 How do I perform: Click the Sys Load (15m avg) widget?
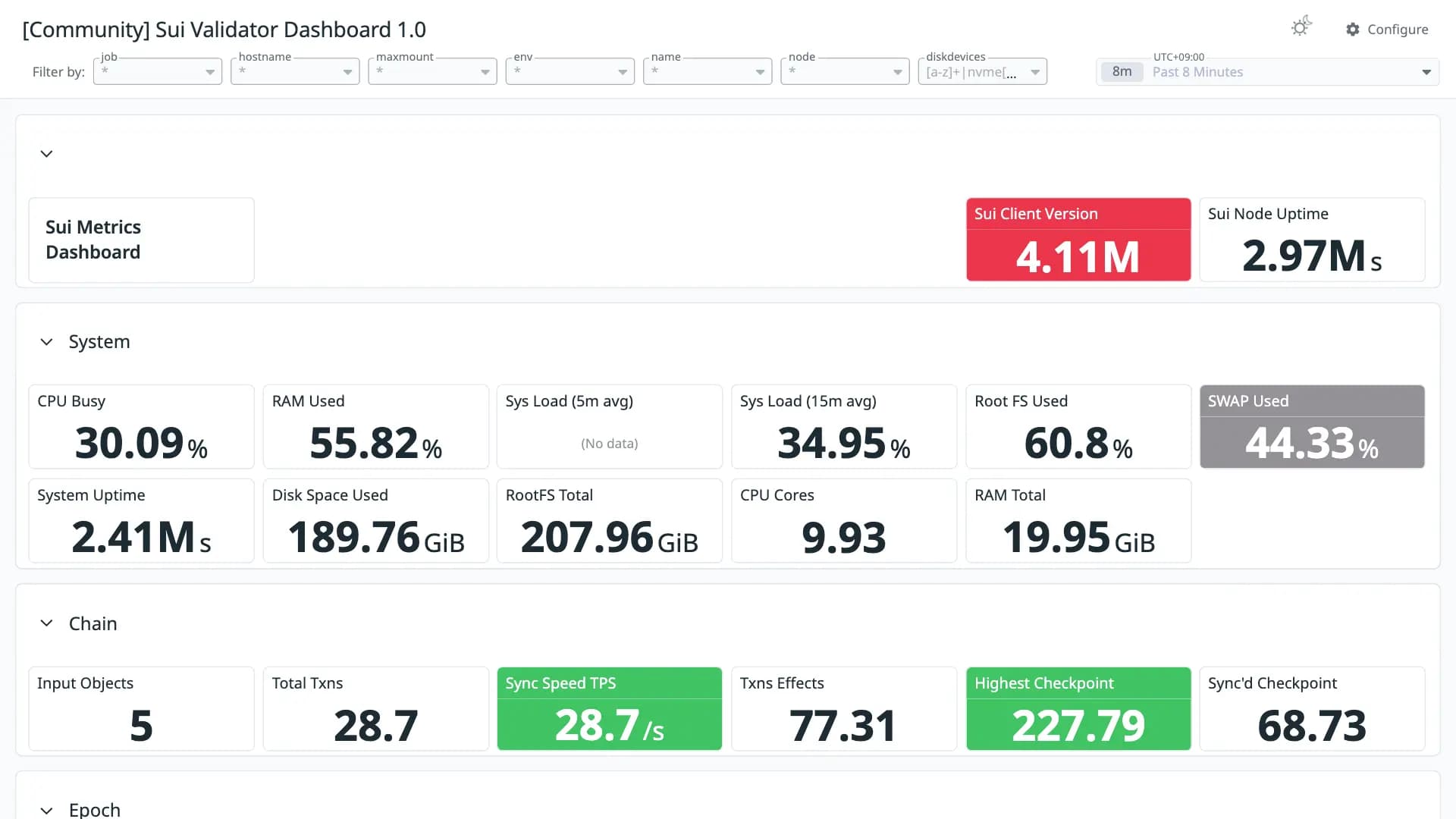(x=844, y=427)
